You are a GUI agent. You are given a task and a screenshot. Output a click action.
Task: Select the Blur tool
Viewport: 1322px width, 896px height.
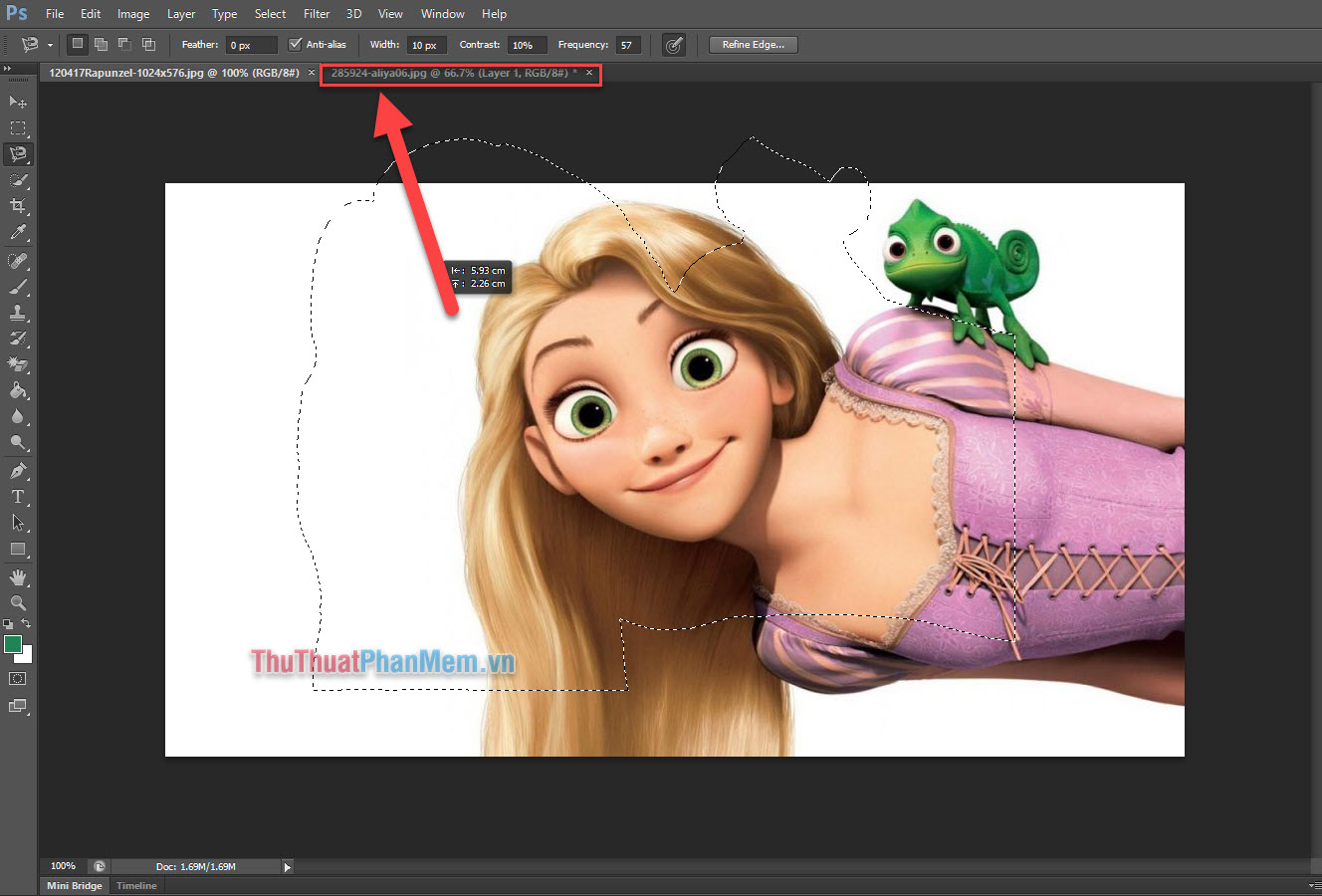(x=18, y=416)
